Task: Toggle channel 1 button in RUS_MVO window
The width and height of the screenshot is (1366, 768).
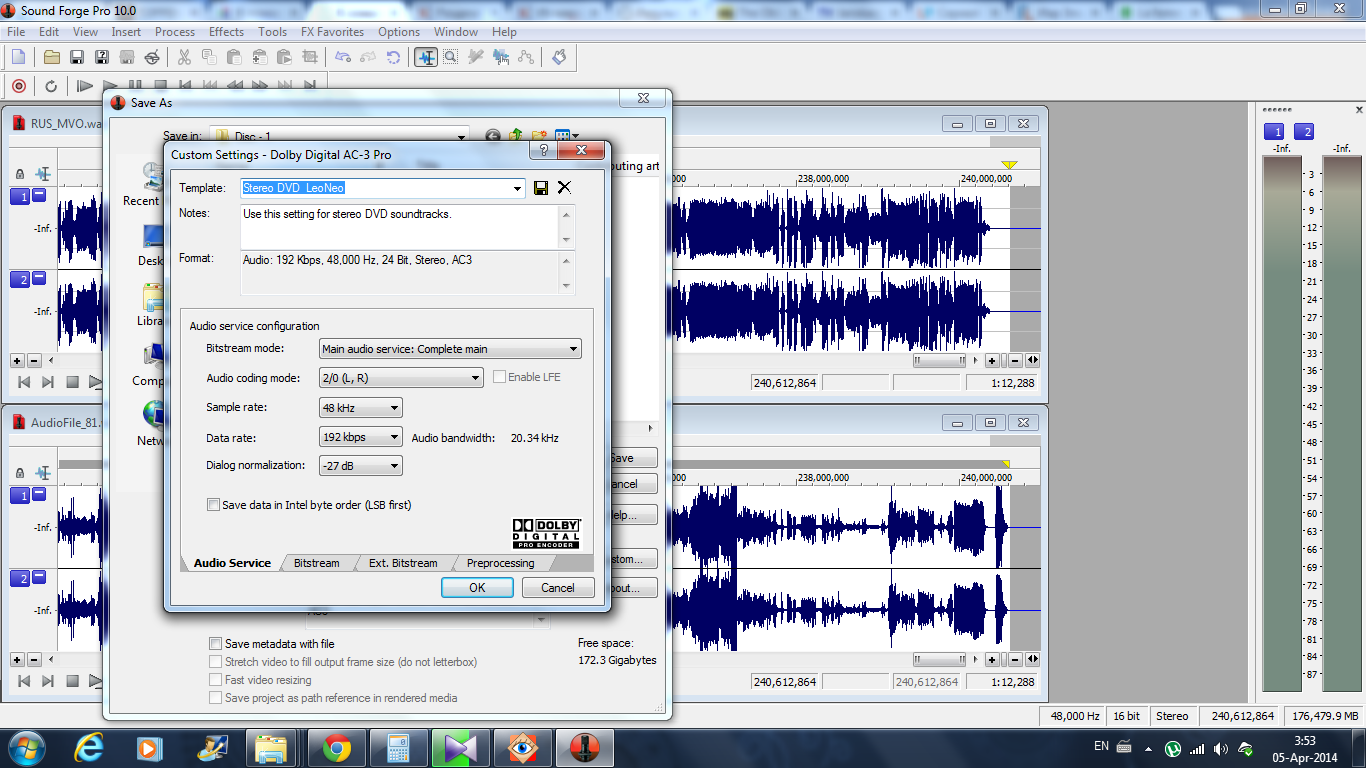Action: 19,197
